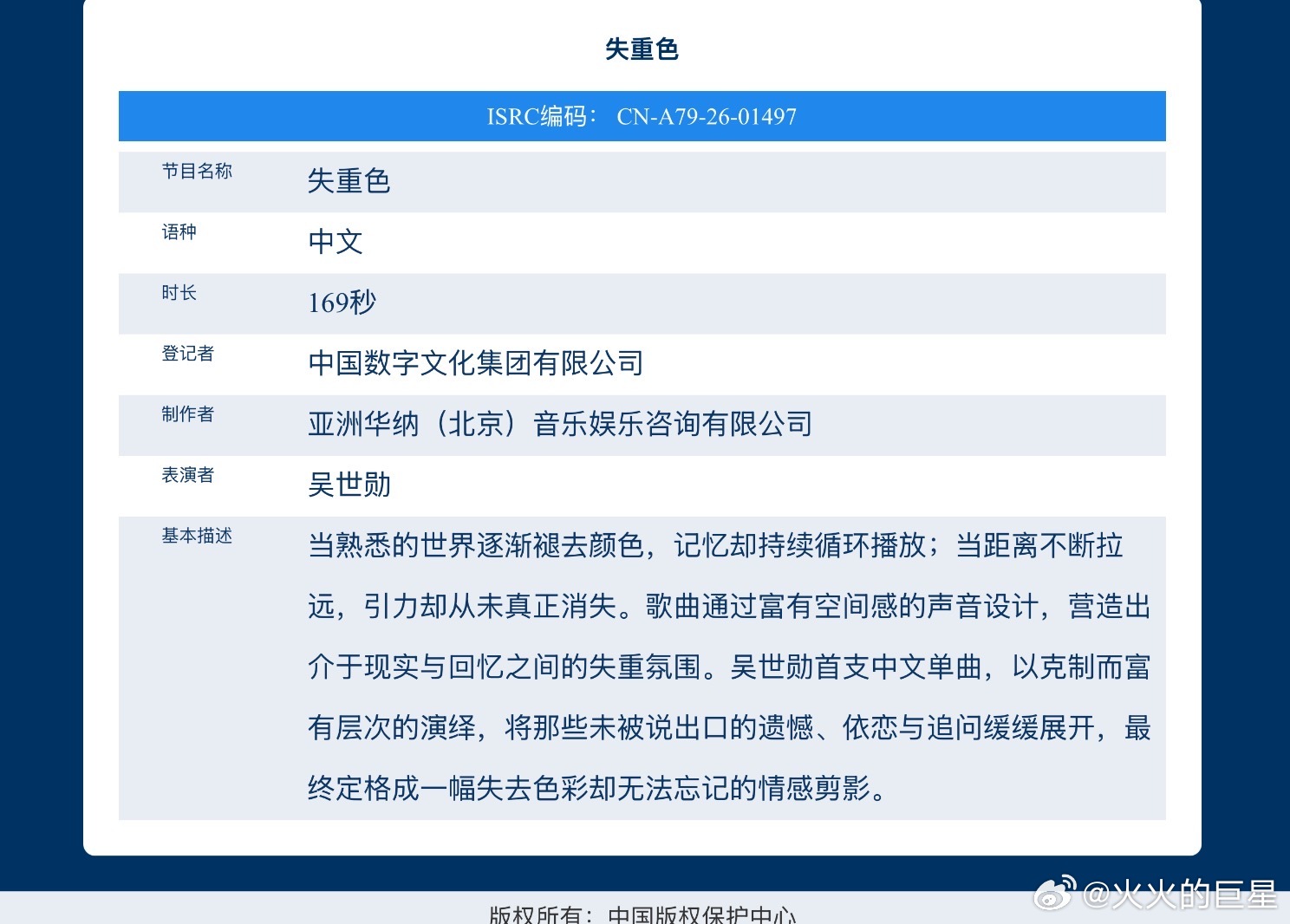Click the 基本描述 label
Screen dimensions: 1290x924
pos(197,535)
